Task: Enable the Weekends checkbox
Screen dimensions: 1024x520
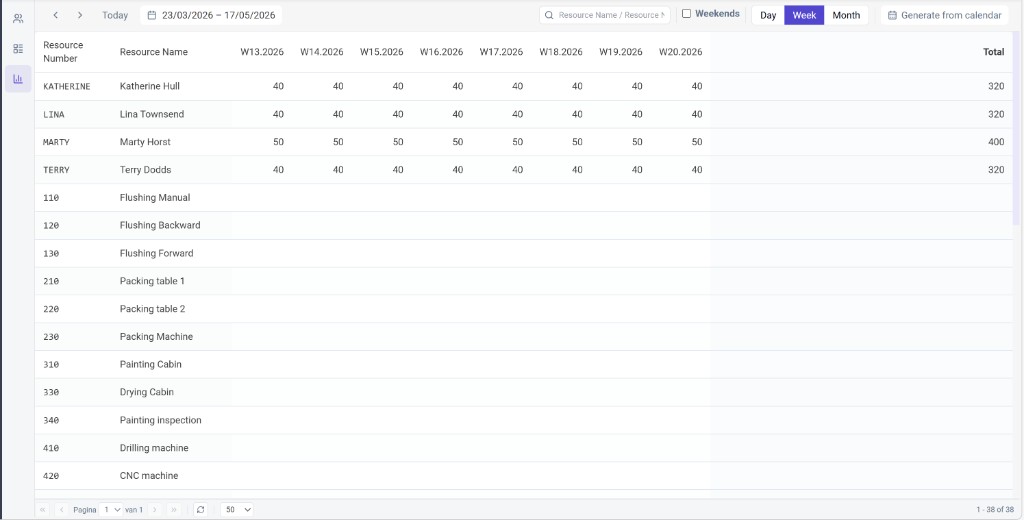Action: [x=686, y=14]
